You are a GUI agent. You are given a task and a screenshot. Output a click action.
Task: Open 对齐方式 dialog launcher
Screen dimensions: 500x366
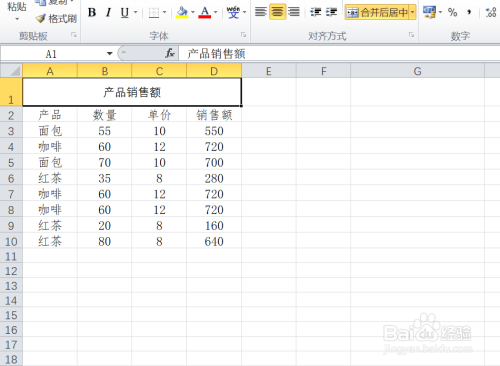click(x=412, y=35)
